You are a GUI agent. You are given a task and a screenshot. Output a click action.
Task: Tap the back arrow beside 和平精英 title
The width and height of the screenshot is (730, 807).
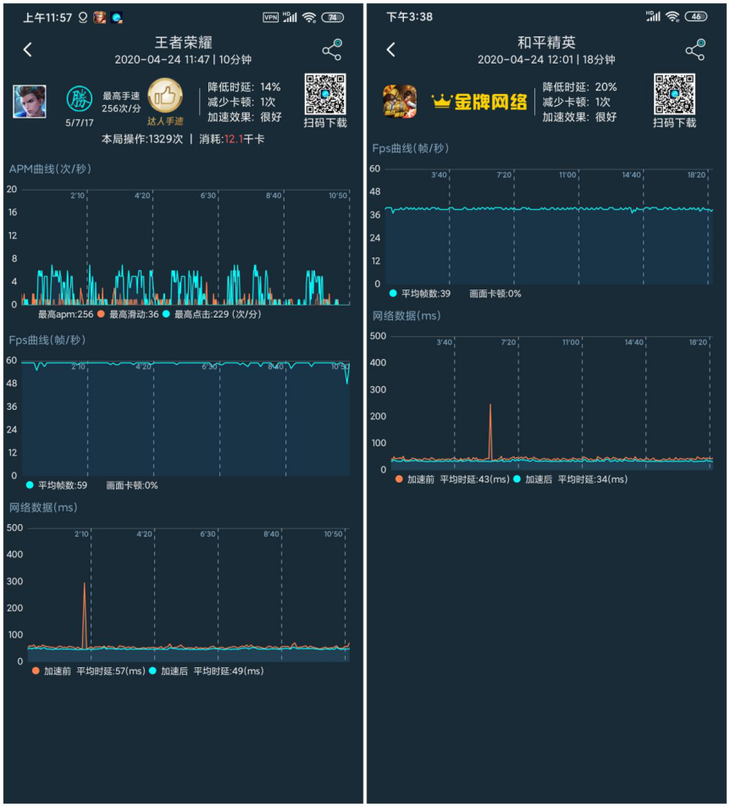click(391, 50)
